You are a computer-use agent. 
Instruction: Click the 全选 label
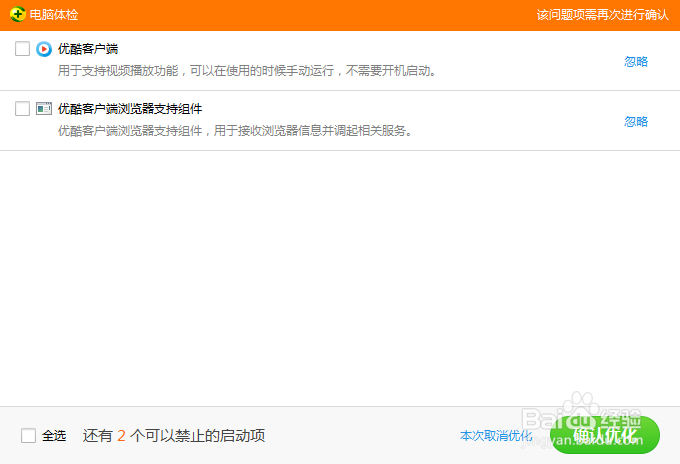[54, 435]
